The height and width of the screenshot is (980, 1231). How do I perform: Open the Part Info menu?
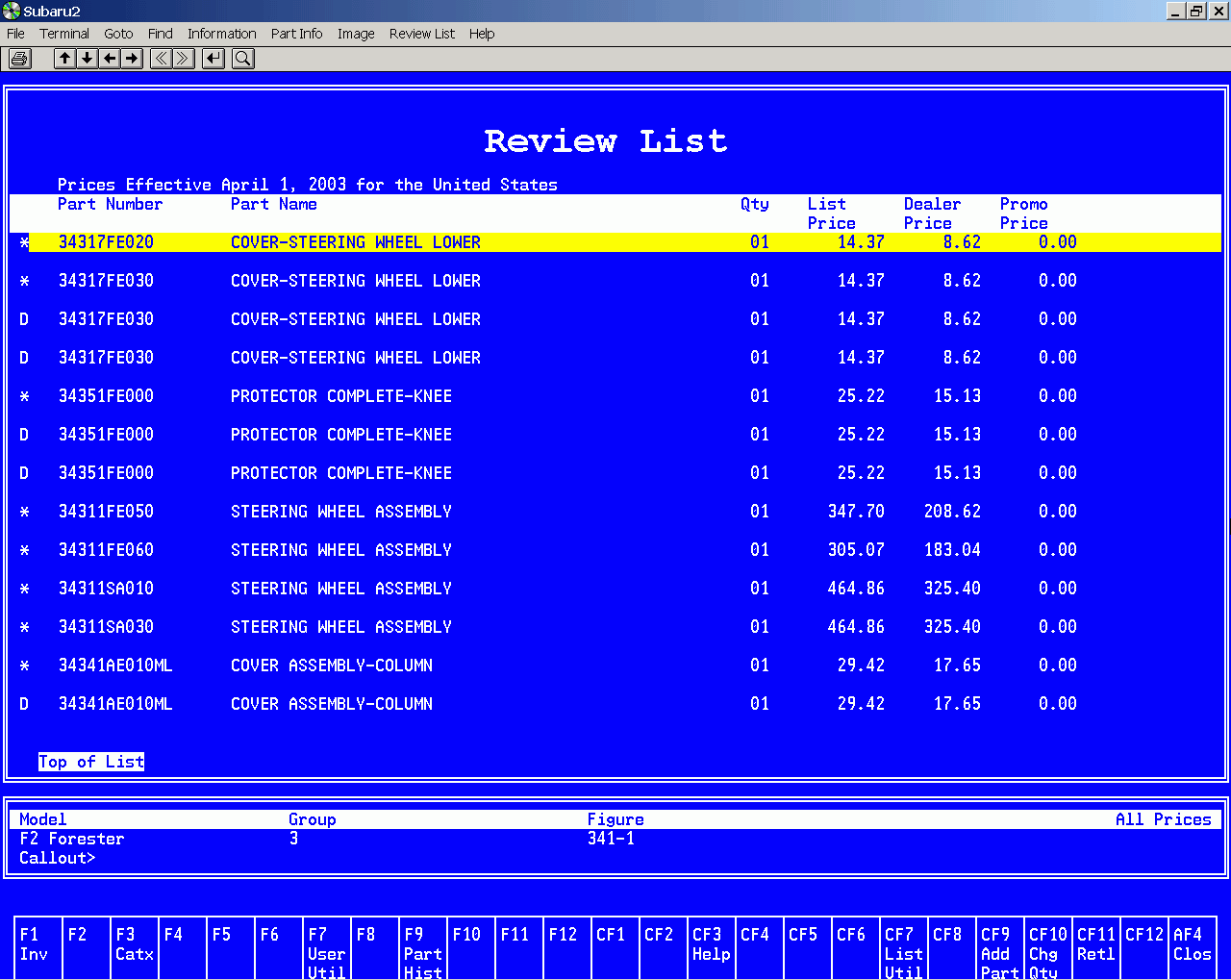pos(296,34)
